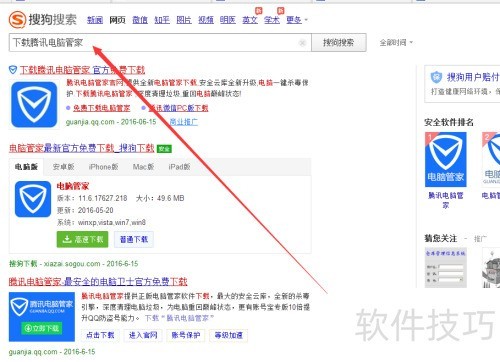Open the 全部时间 filter dropdown
Screen dimensions: 500x362
pyautogui.click(x=396, y=43)
